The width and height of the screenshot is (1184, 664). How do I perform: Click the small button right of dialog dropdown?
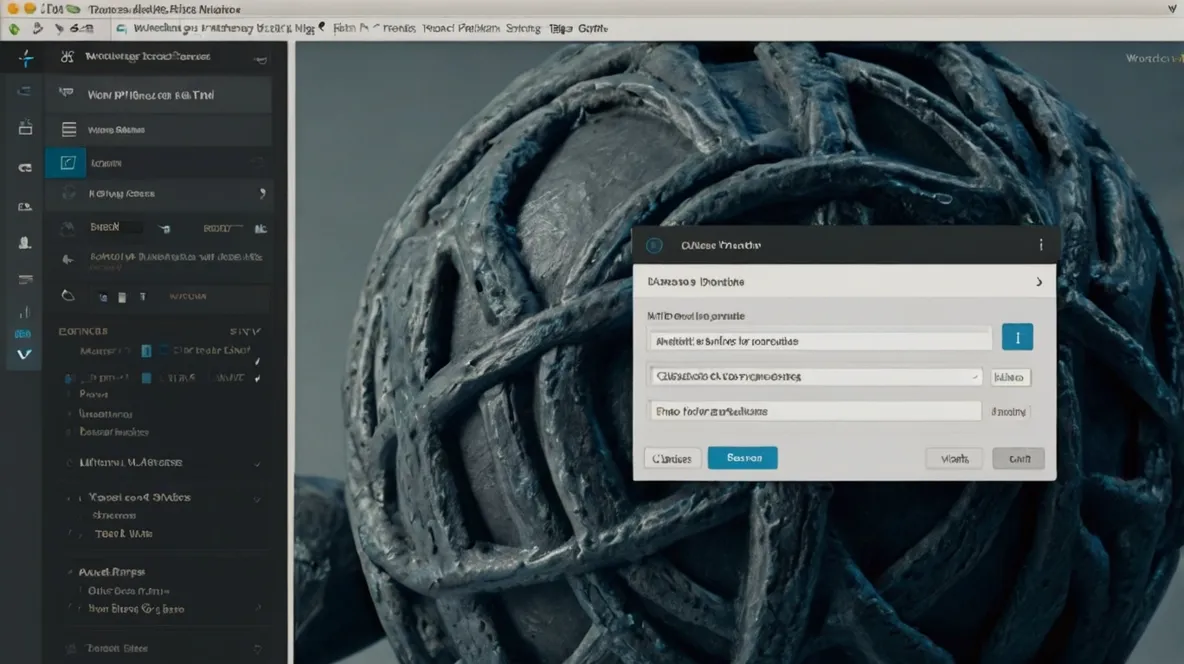coord(1010,377)
